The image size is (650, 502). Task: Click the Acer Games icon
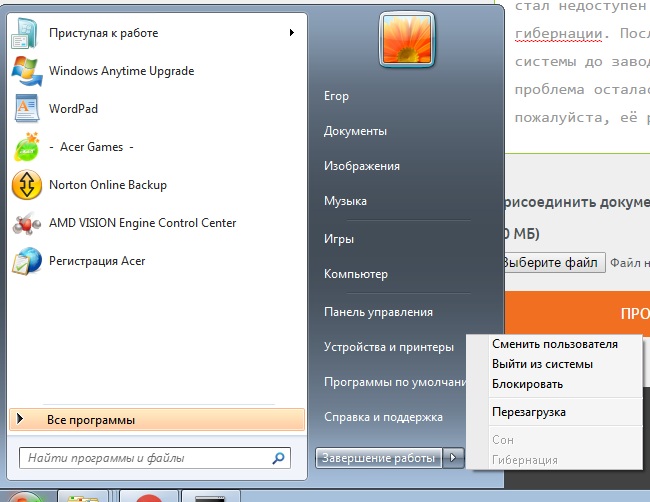[27, 147]
